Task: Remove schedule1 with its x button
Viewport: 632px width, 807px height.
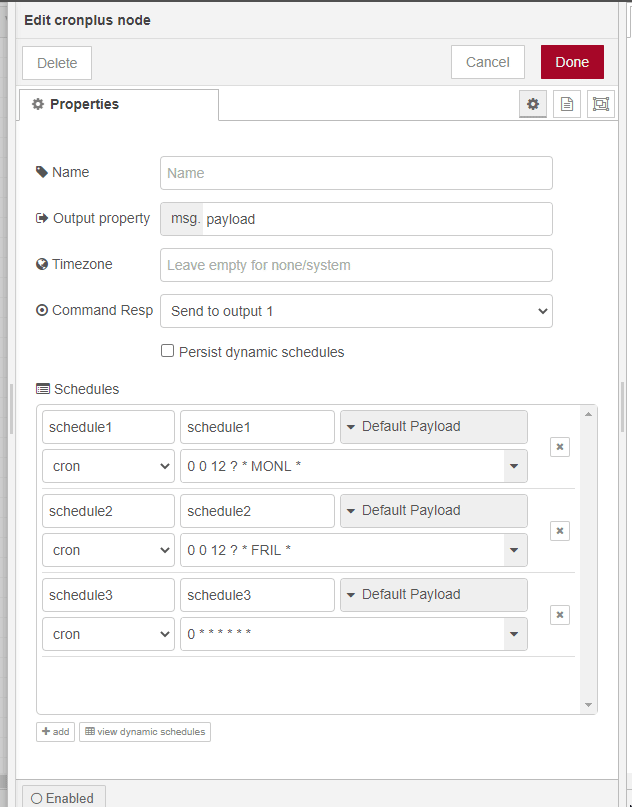Action: (x=559, y=447)
